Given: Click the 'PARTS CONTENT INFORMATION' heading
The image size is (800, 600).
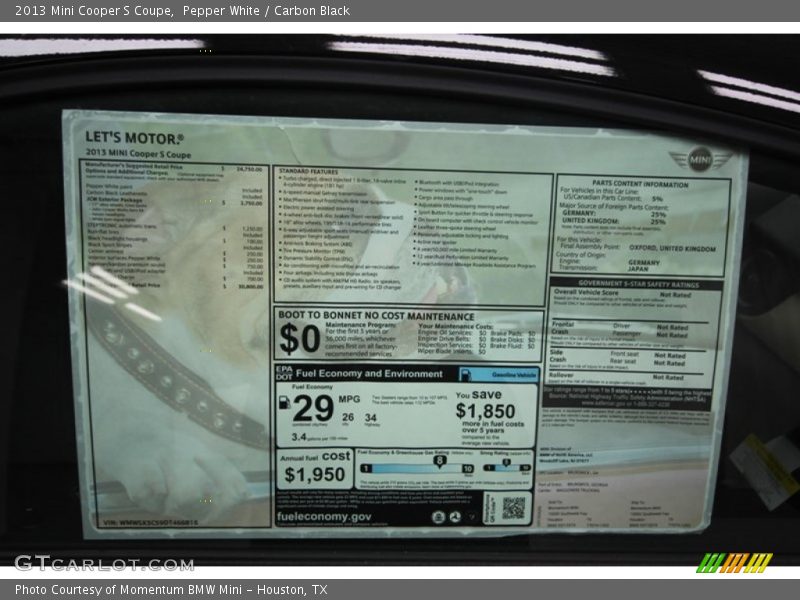Looking at the screenshot, I should (640, 184).
